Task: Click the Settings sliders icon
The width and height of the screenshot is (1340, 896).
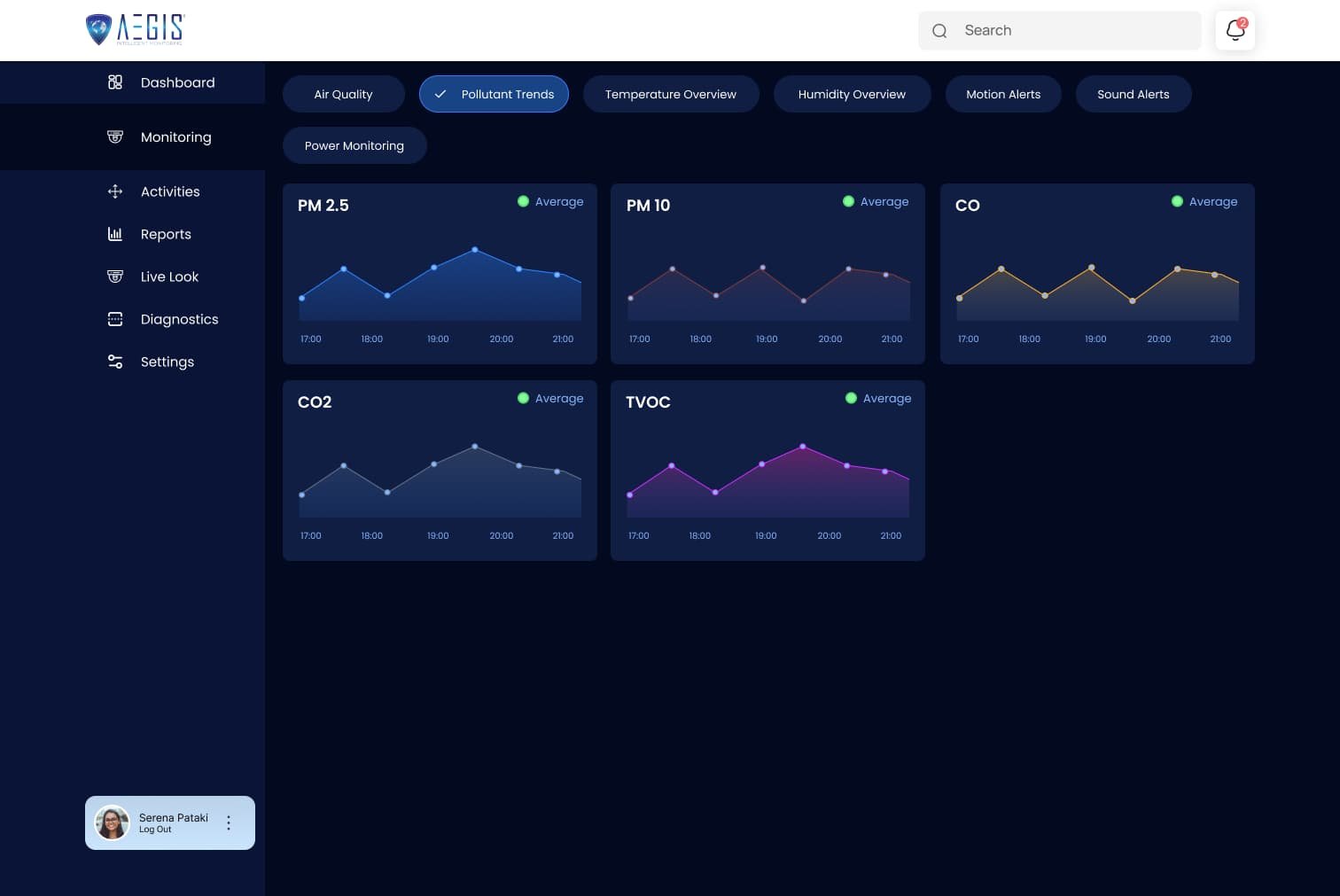Action: tap(115, 362)
